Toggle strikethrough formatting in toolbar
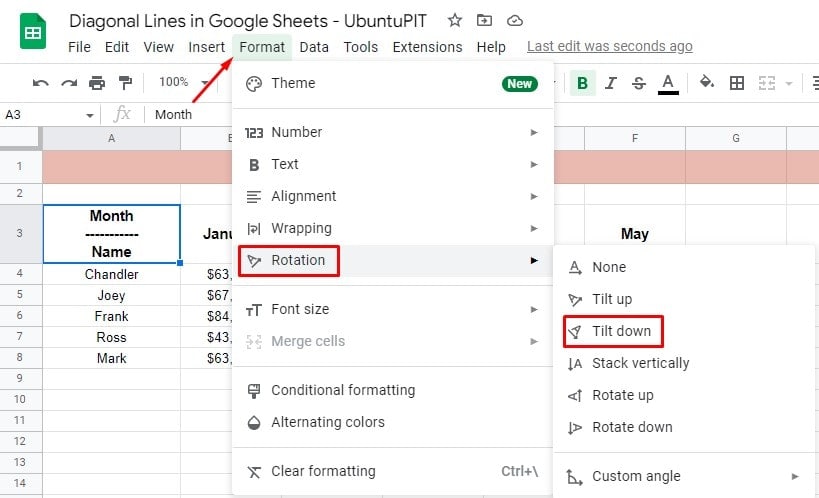This screenshot has height=498, width=819. pos(638,83)
